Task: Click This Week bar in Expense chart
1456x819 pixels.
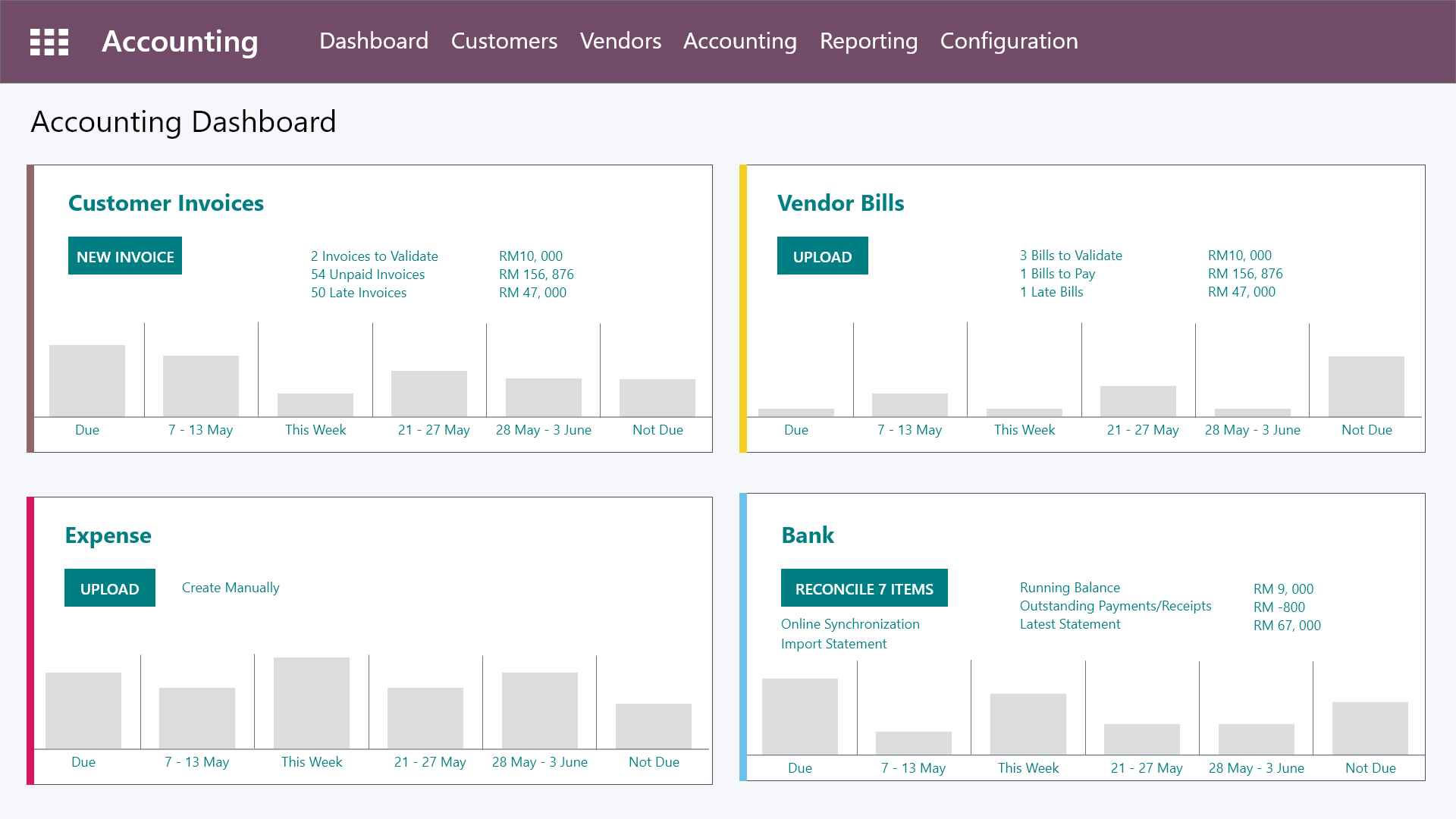Action: click(312, 703)
